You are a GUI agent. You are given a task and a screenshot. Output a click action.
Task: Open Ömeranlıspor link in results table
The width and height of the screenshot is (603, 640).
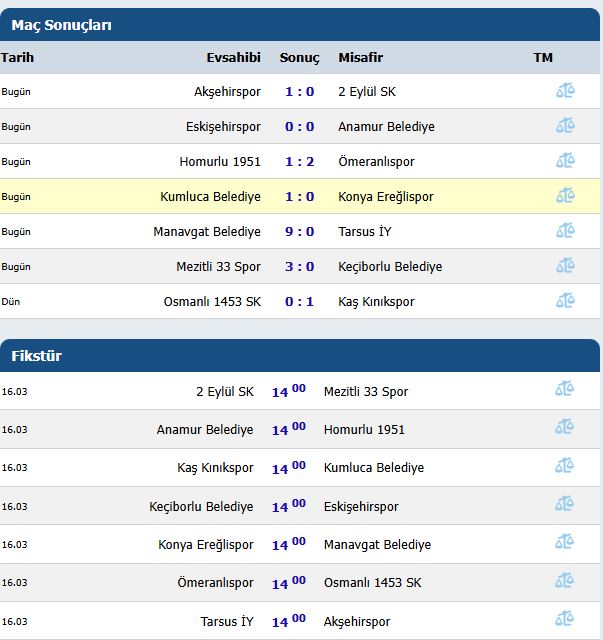point(376,162)
